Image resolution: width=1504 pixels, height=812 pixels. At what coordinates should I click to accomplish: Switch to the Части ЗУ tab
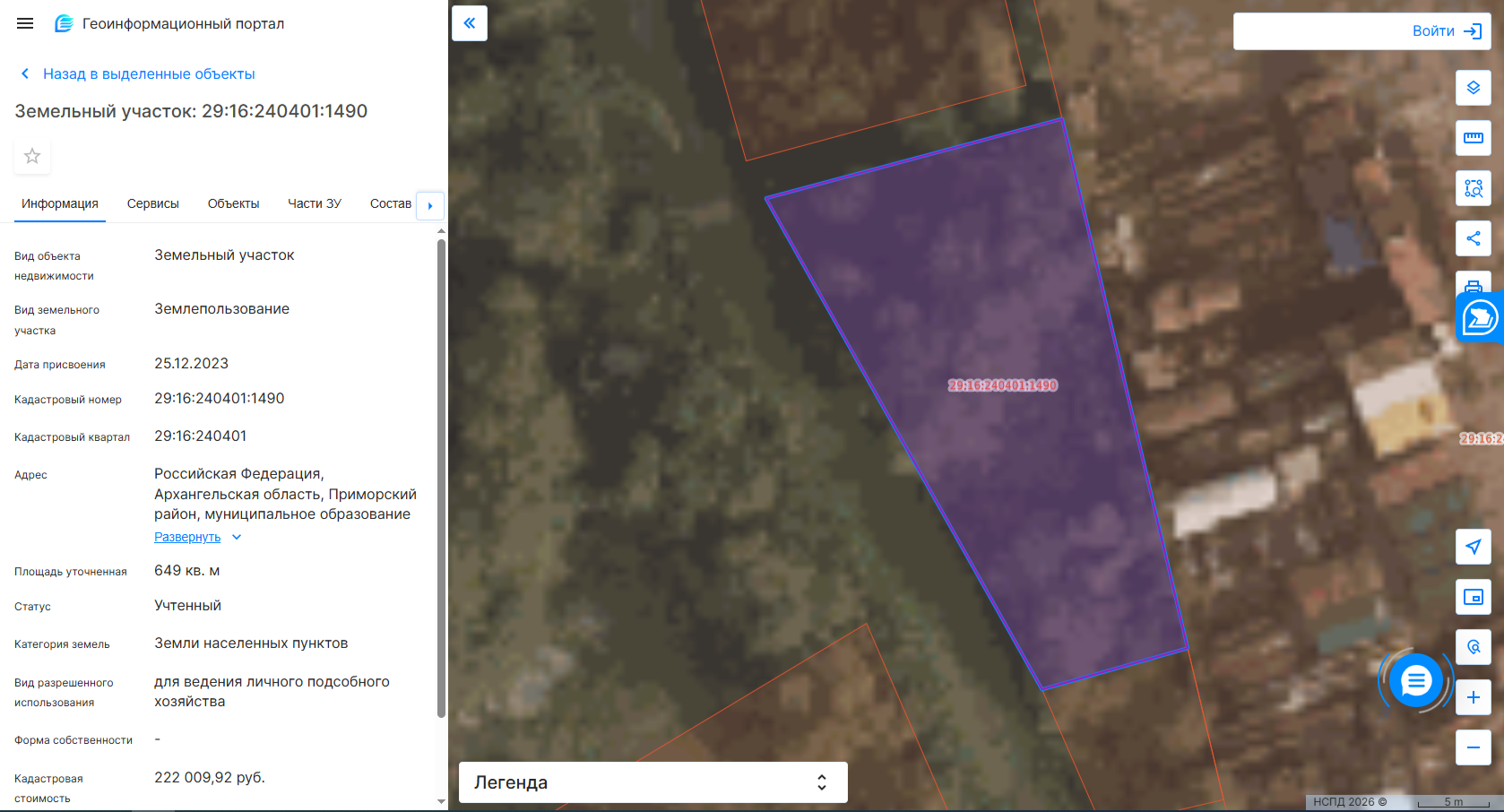(x=315, y=203)
